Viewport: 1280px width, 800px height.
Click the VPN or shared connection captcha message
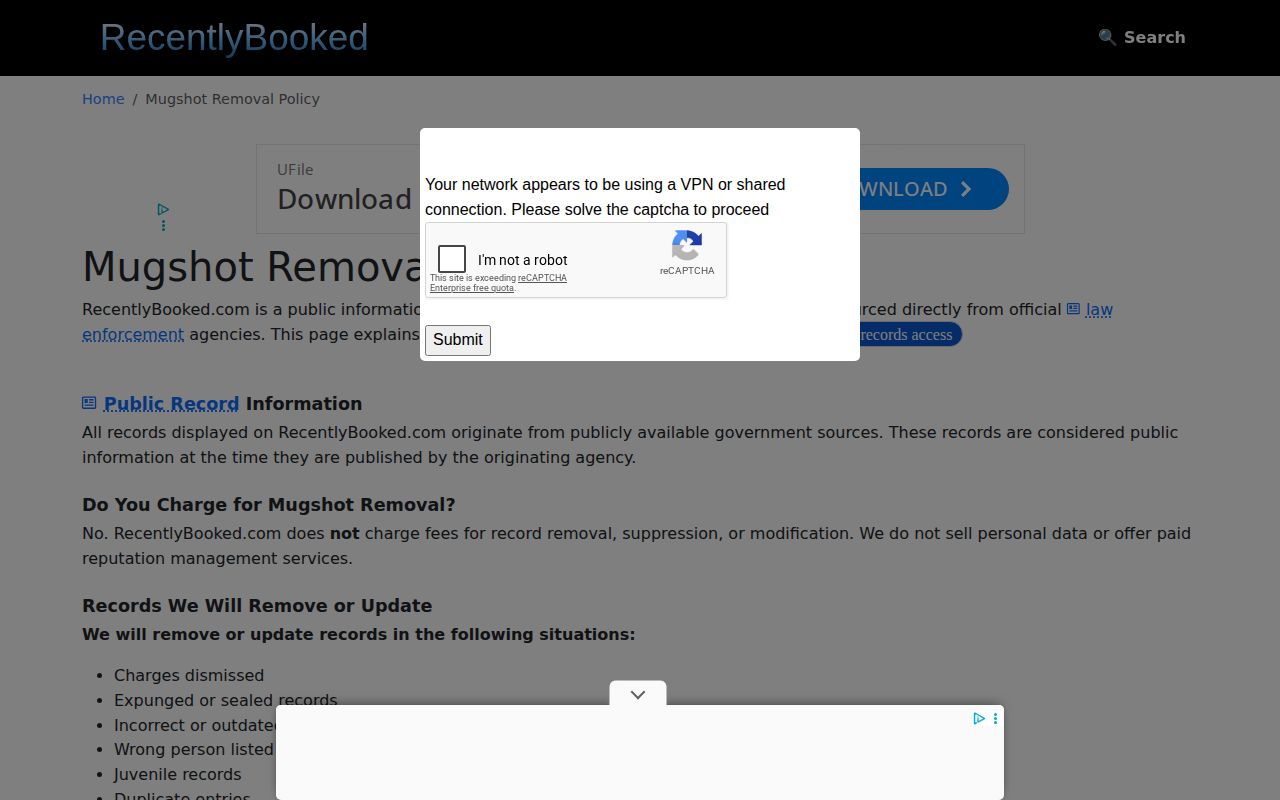point(605,197)
